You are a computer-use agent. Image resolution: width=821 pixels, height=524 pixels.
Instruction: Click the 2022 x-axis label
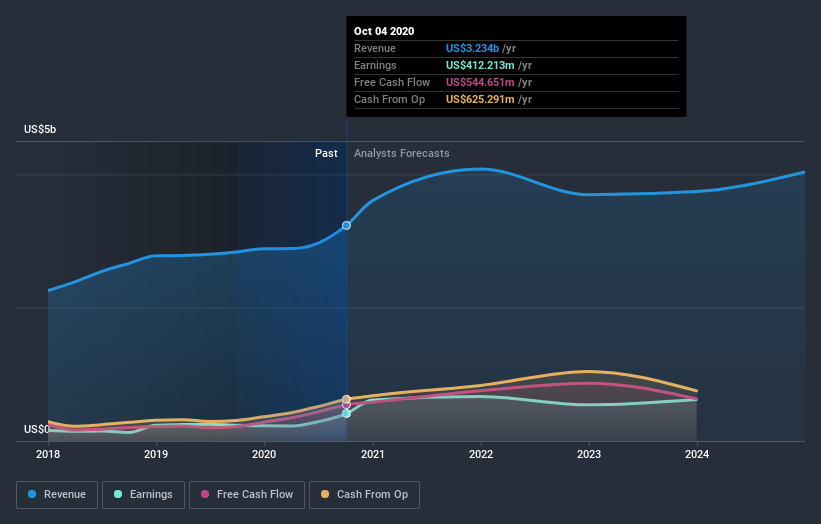(481, 454)
